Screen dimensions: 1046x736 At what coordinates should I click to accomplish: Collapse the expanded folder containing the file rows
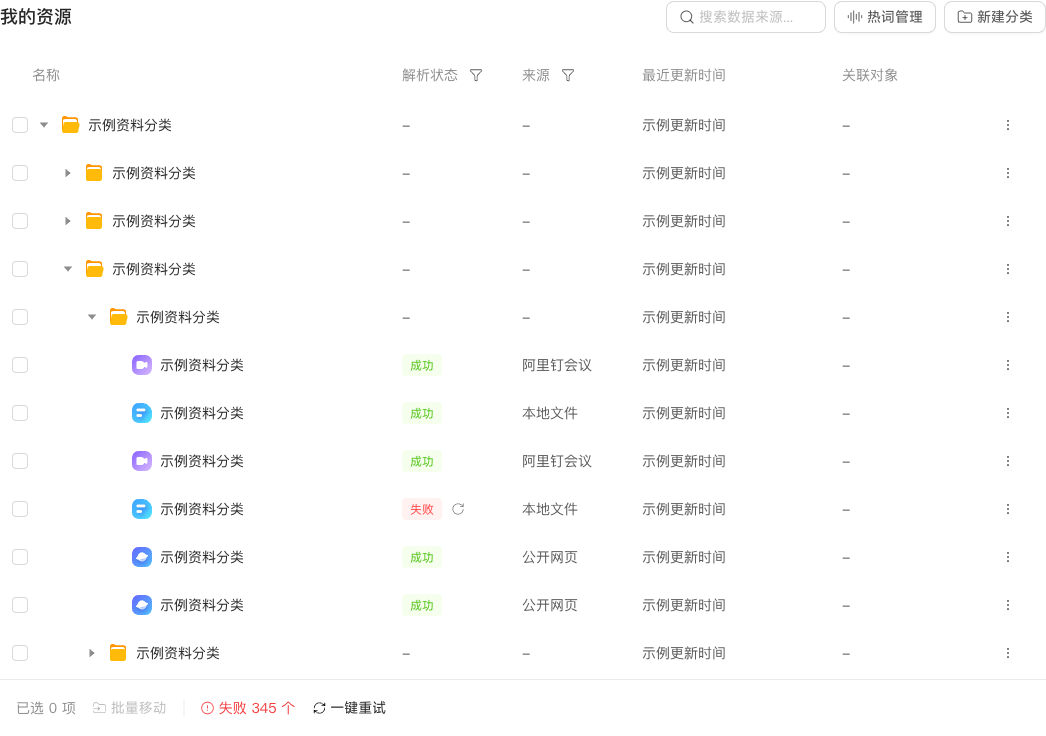coord(92,317)
